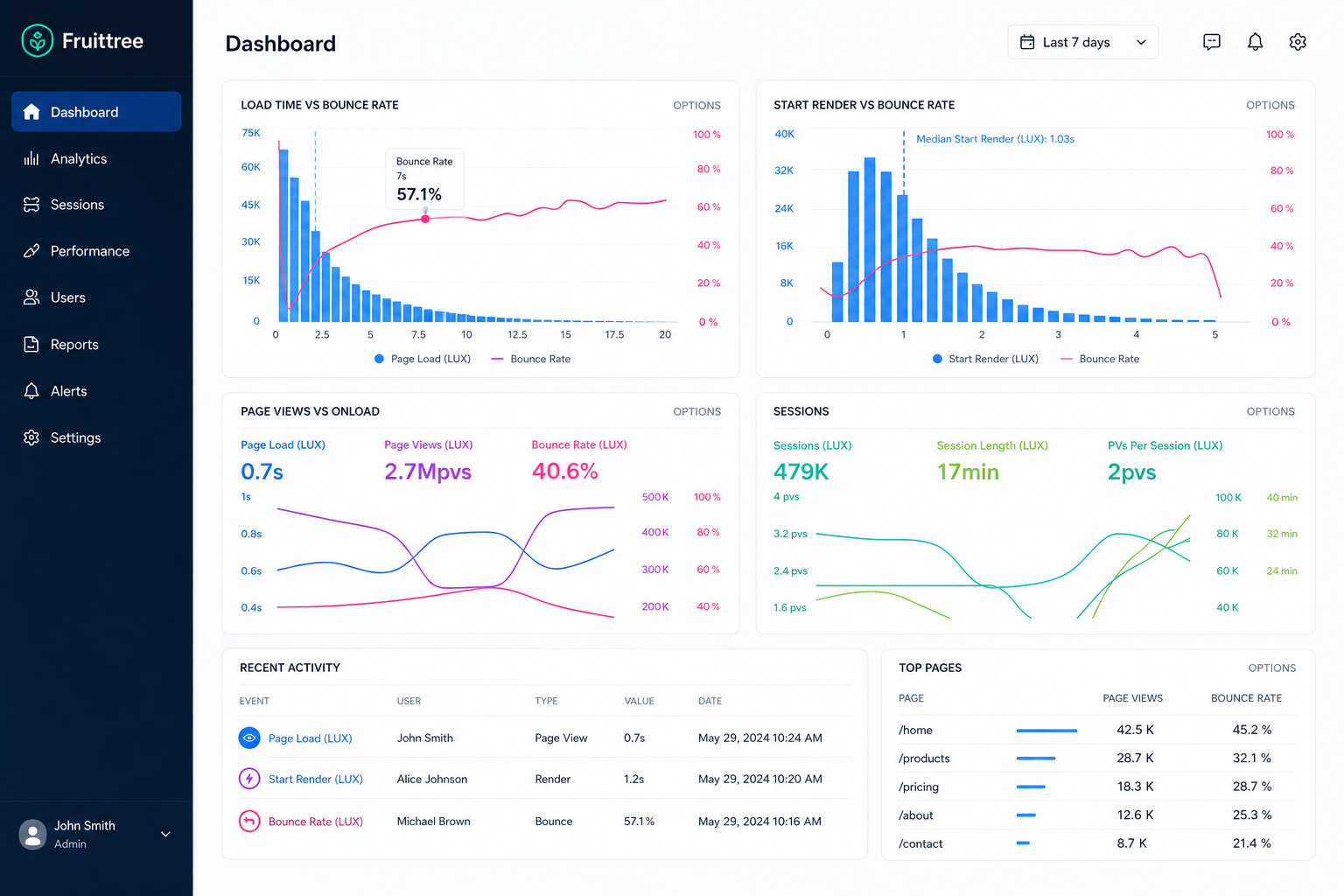
Task: Click the purple lightning icon for Start Render
Action: pyautogui.click(x=249, y=778)
